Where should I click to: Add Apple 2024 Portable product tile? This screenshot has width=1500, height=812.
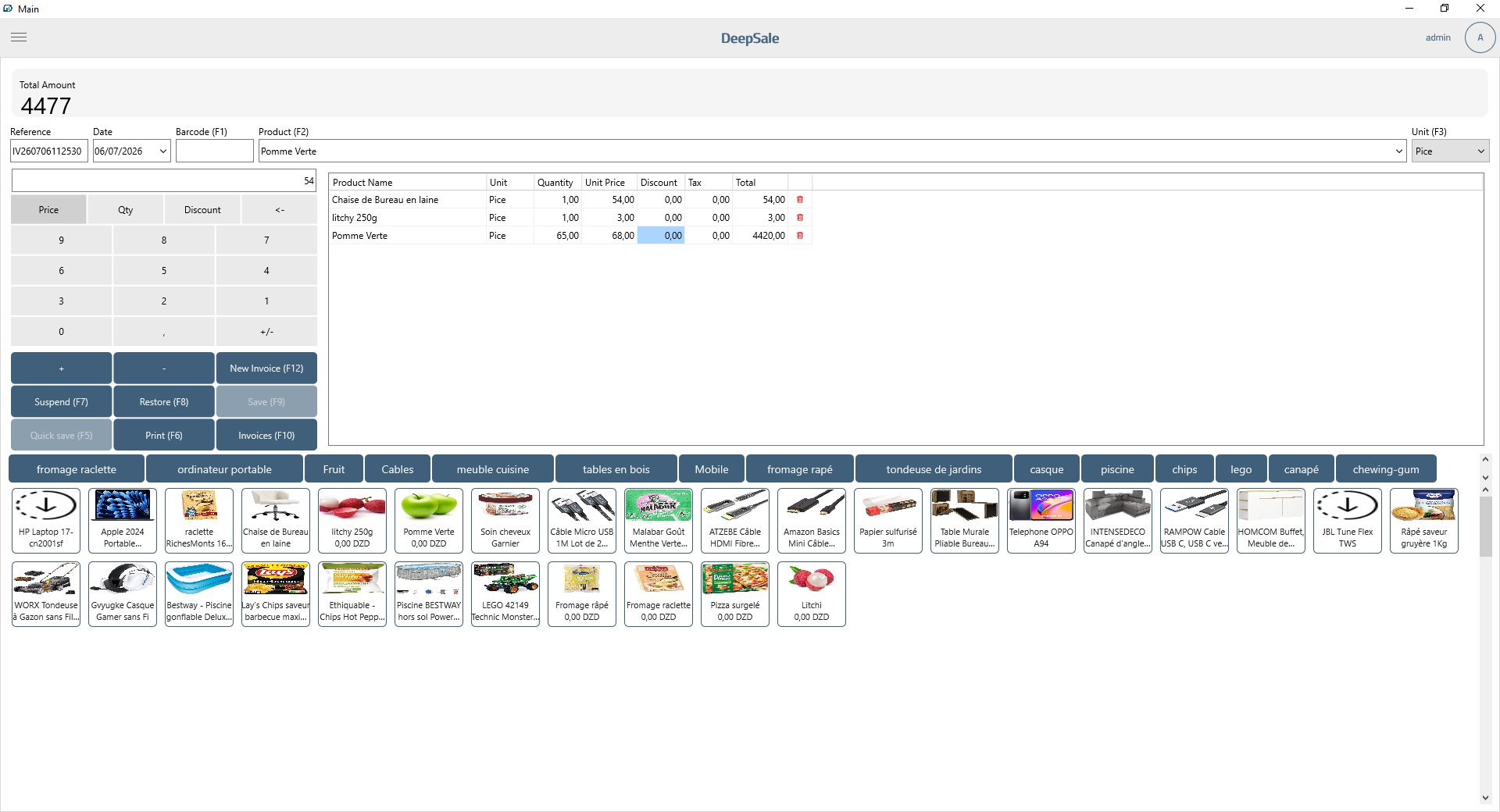(x=123, y=521)
